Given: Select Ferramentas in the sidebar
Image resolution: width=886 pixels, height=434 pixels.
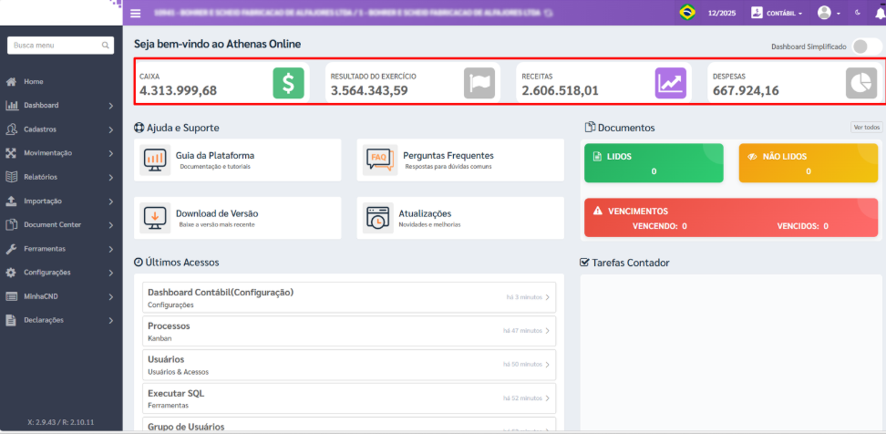Looking at the screenshot, I should [45, 249].
